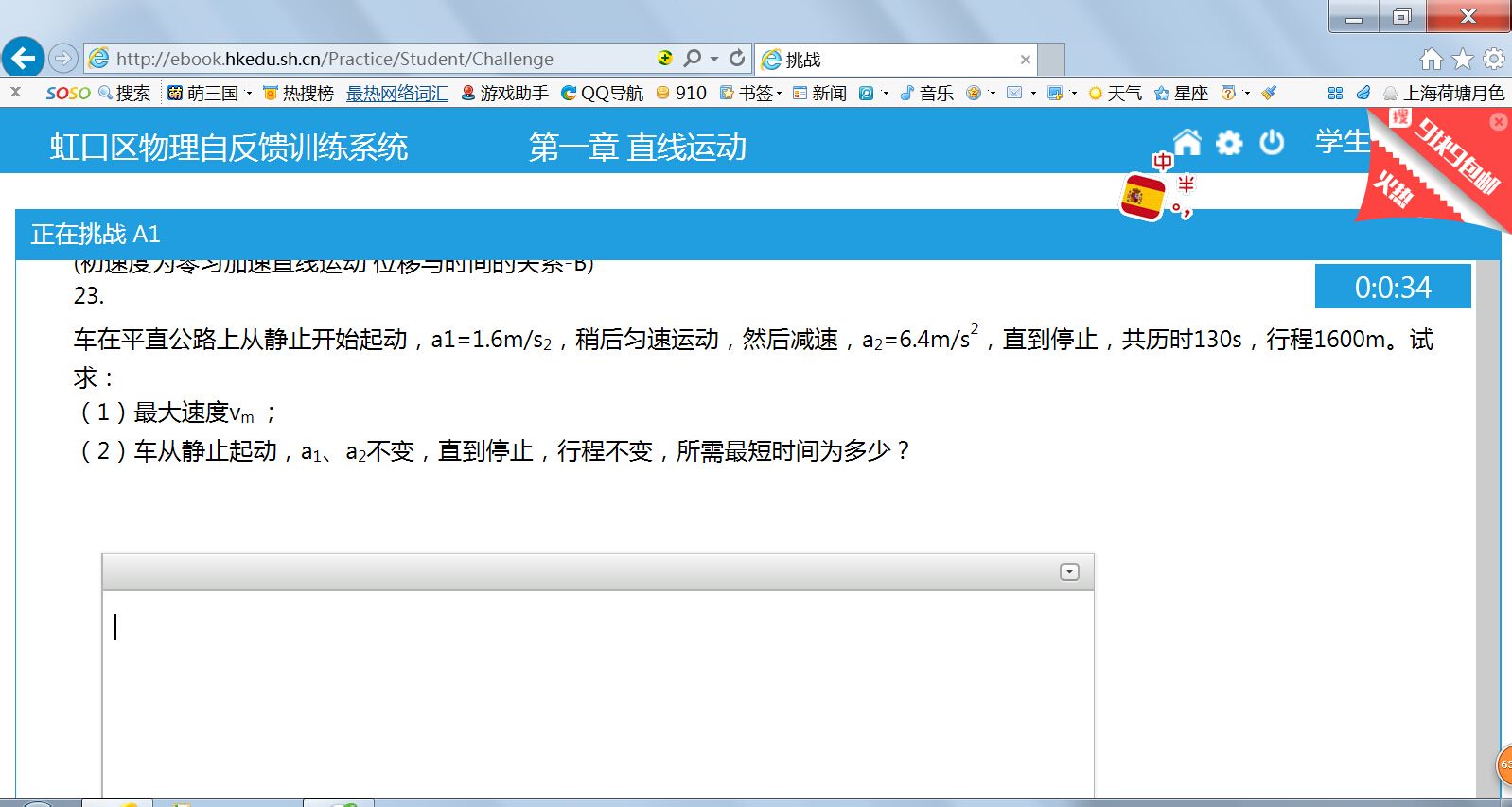Screen dimensions: 1512x807
Task: Click the URL address bar
Action: [x=369, y=59]
